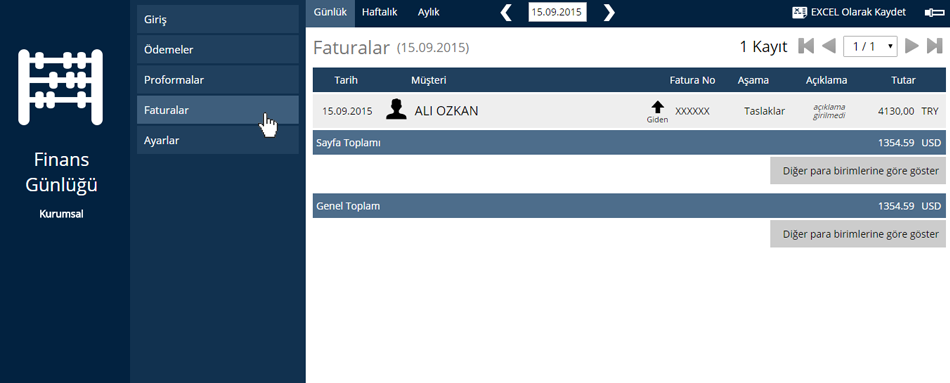Show other currencies under Sayfa Toplamı
950x383 pixels.
click(x=857, y=170)
